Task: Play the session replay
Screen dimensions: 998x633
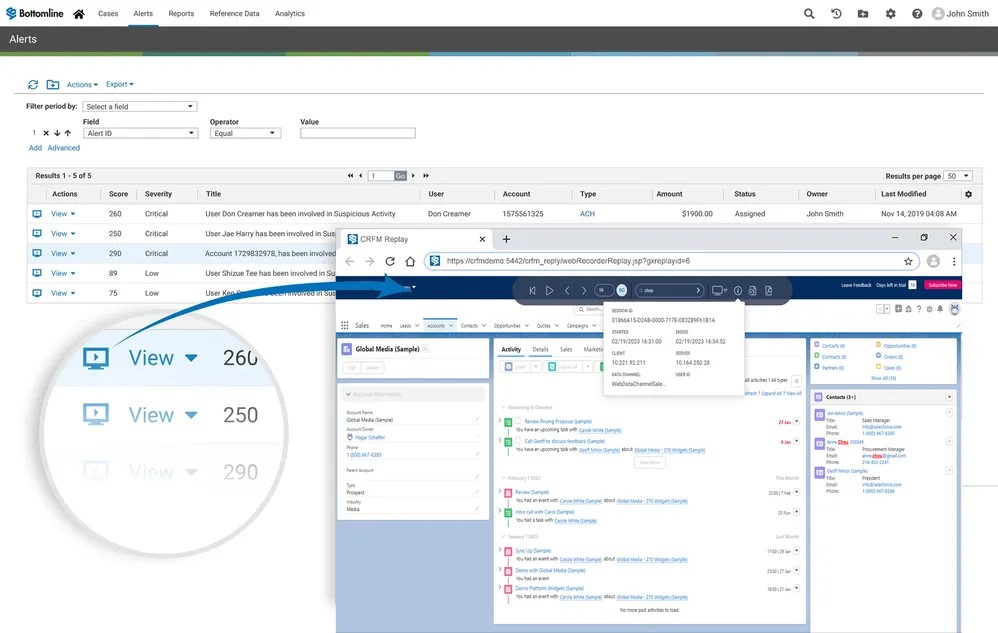Action: pyautogui.click(x=549, y=290)
